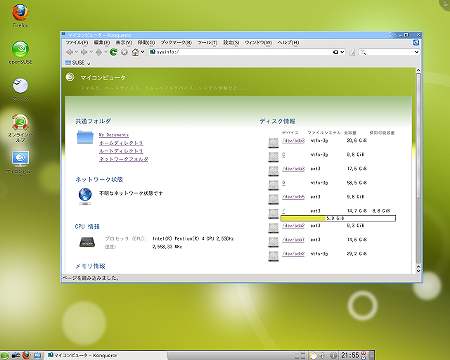Expand the Home button dropdown arrow
Image resolution: width=450 pixels, height=360 pixels.
click(142, 52)
